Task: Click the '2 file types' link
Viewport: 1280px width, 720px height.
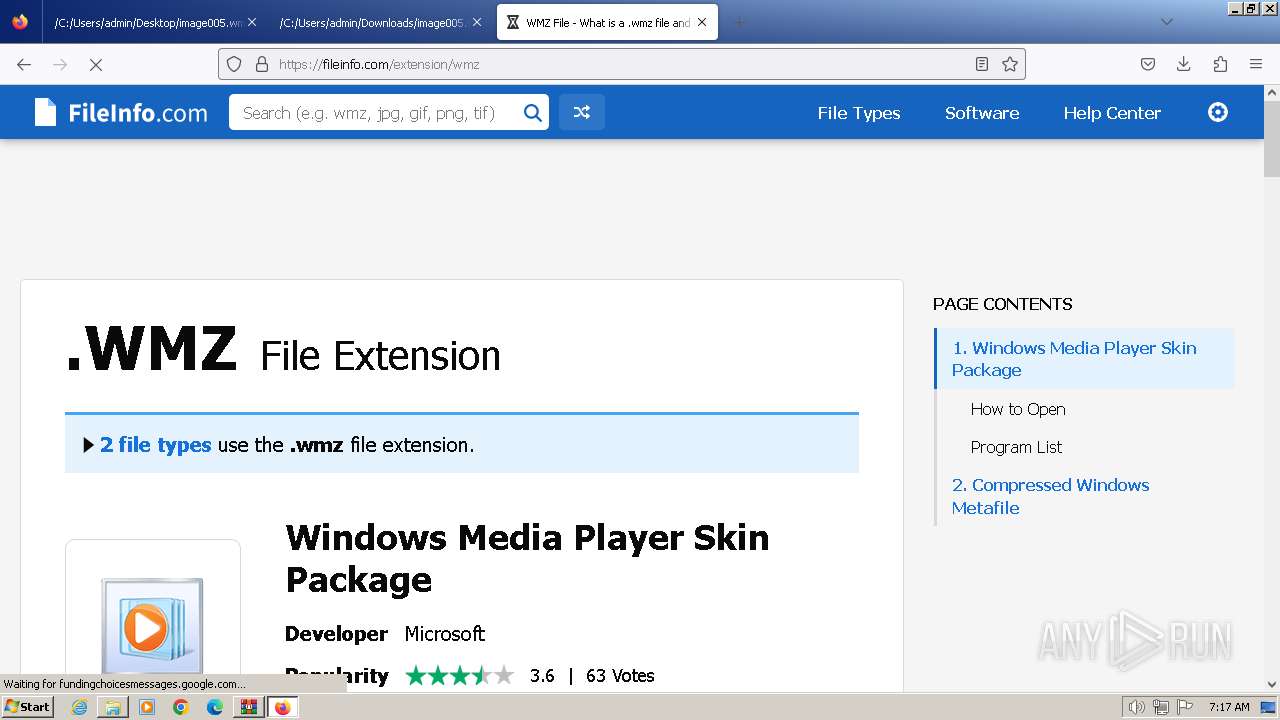Action: [x=155, y=445]
